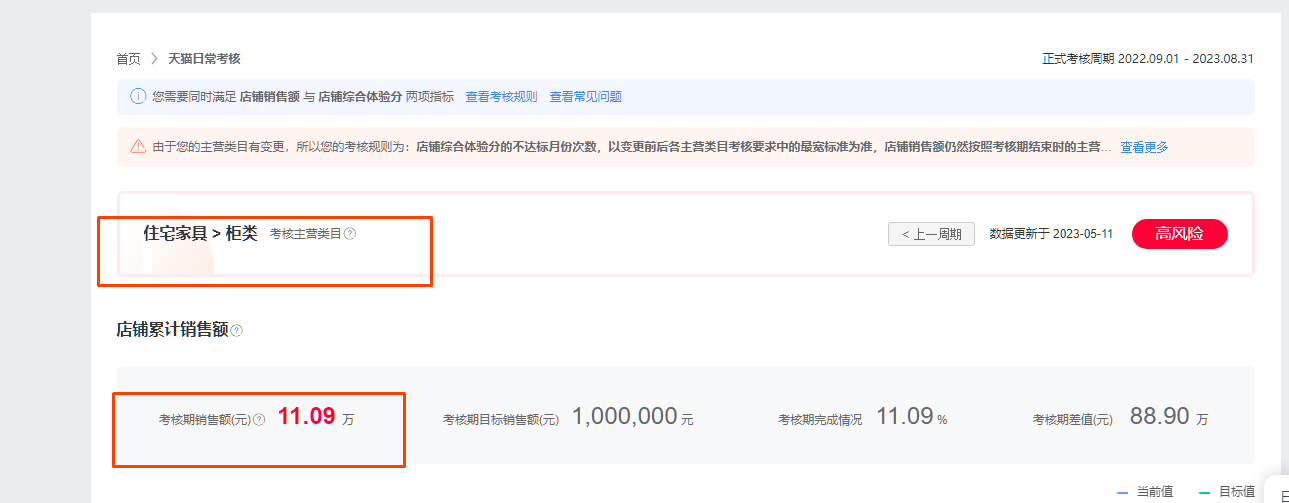Screen dimensions: 1289x503
Task: Go to 首页 breadcrumb link
Action: [129, 59]
